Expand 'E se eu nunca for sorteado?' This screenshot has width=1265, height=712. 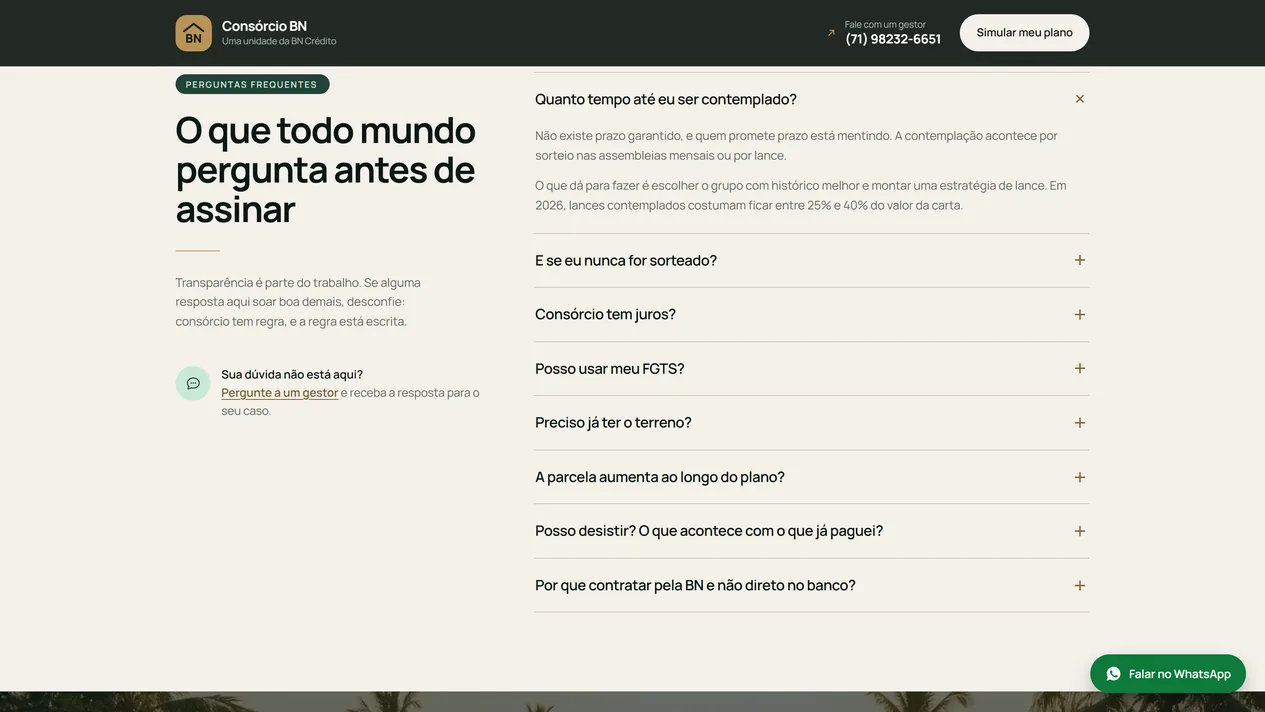click(811, 260)
